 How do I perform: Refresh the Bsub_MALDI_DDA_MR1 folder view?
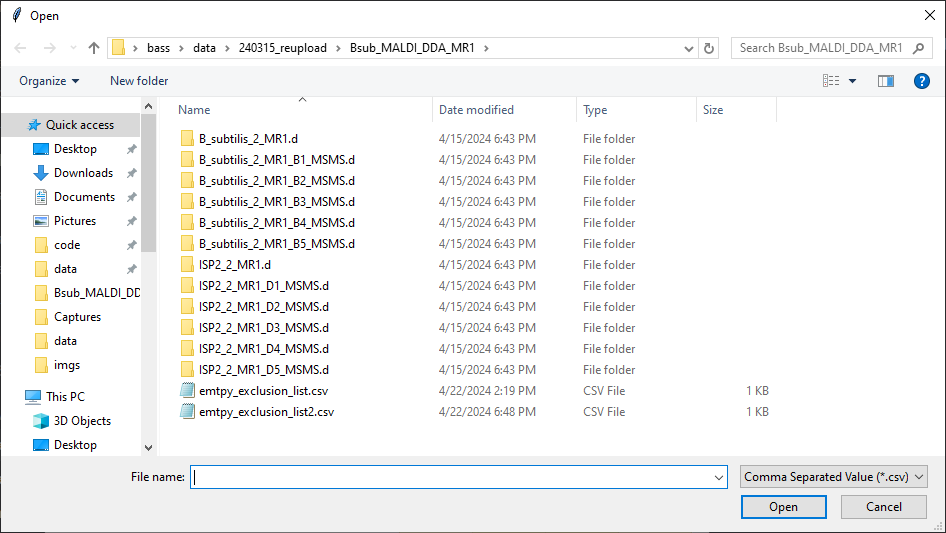[x=709, y=48]
